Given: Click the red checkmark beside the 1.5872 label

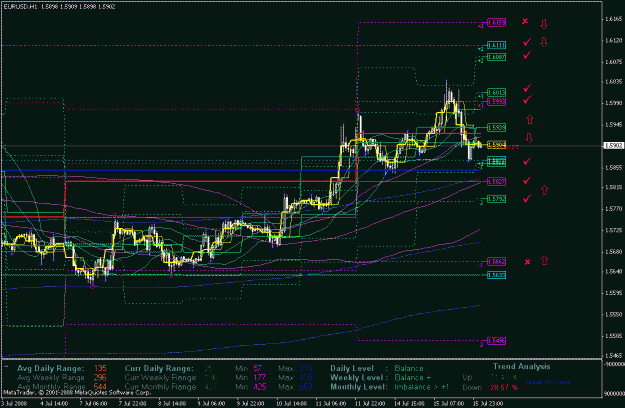Looking at the screenshot, I should [x=527, y=161].
